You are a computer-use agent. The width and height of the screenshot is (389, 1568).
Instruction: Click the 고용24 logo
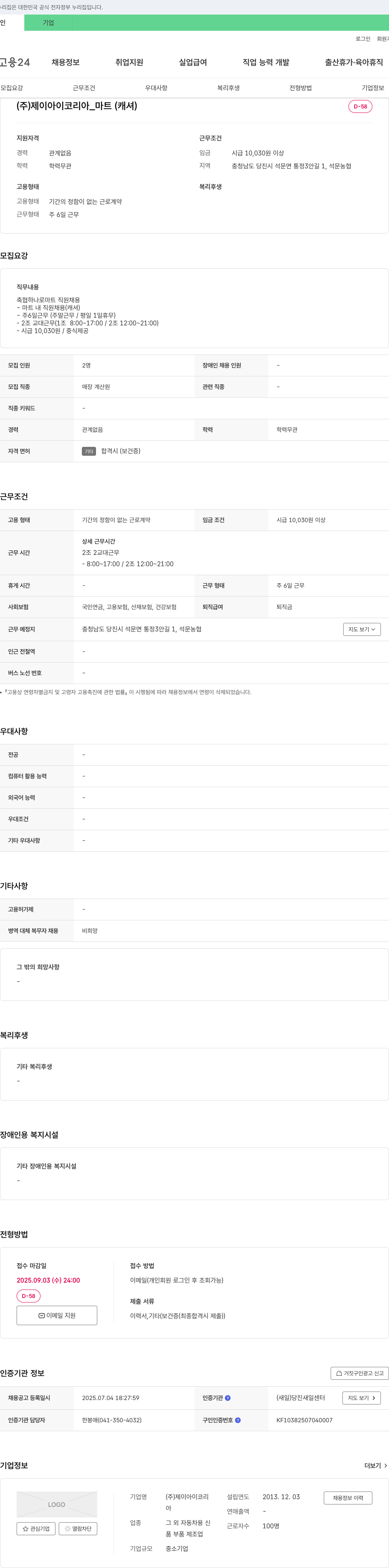point(15,63)
